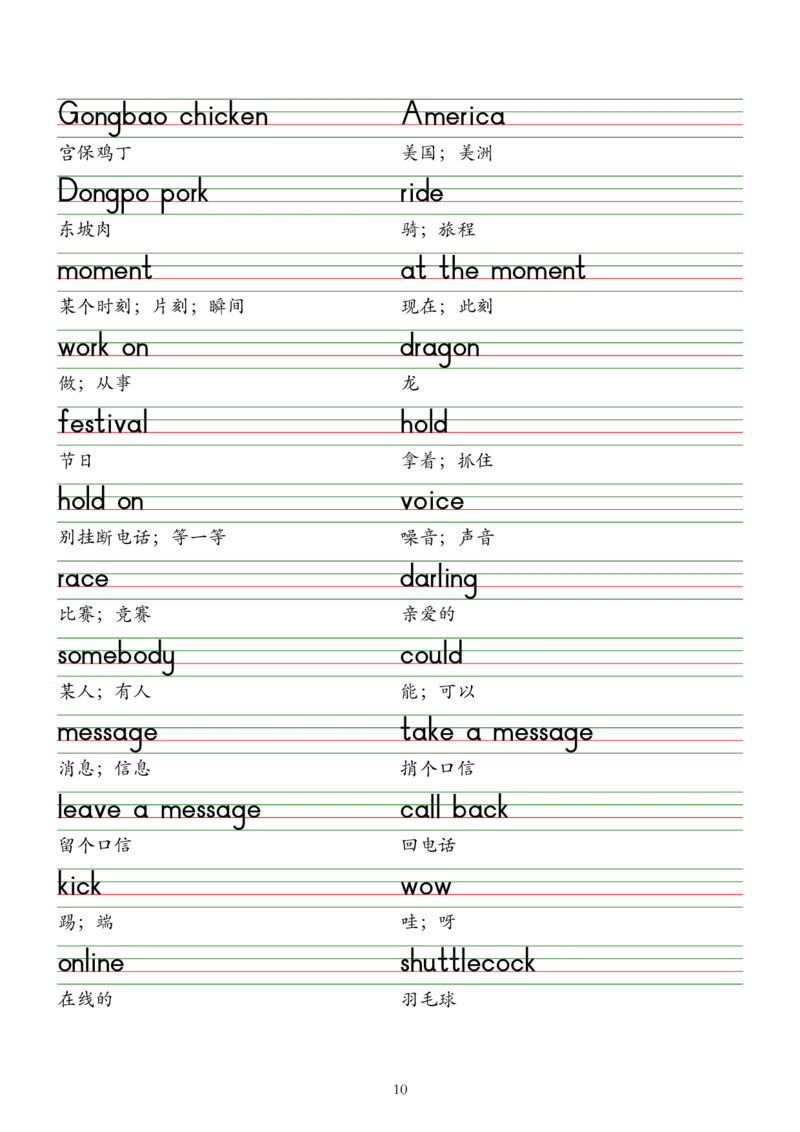This screenshot has height=1132, width=800.
Task: Select the word "ride"
Action: (420, 193)
